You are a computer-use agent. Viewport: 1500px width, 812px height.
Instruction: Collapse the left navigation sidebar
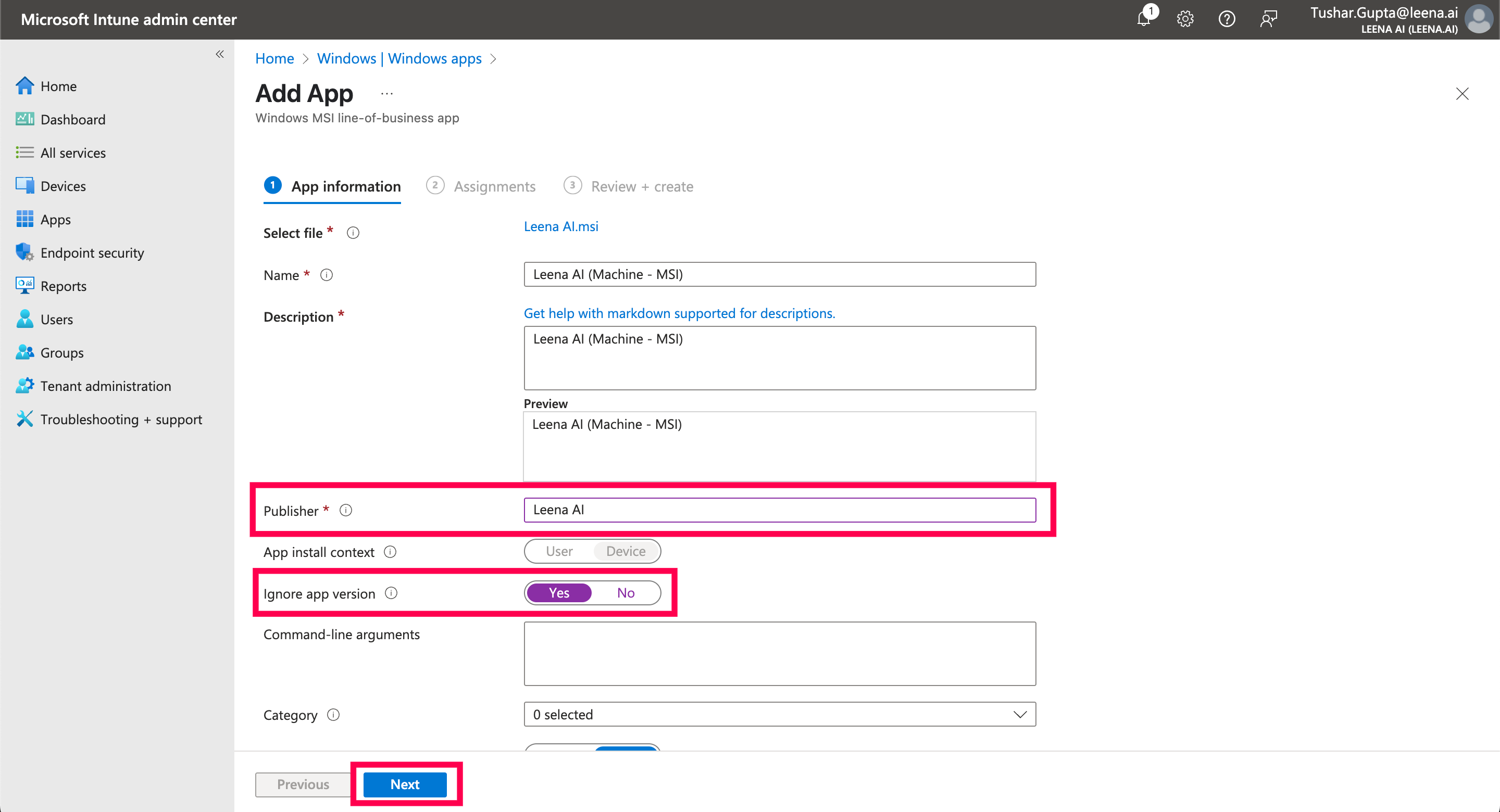(x=219, y=54)
